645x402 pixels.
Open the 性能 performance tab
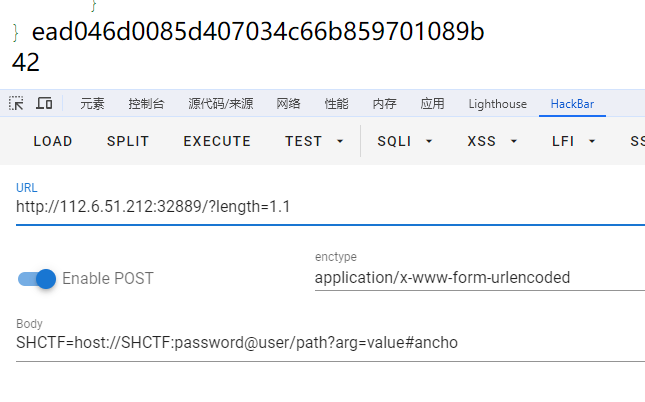click(x=336, y=104)
